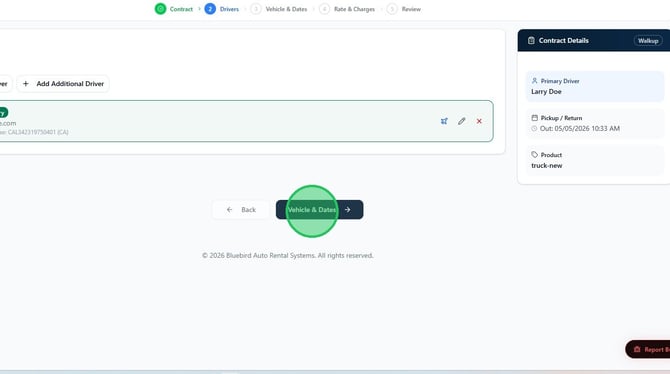Image resolution: width=670 pixels, height=374 pixels.
Task: Click the clipboard icon by Contract Details
Action: click(x=531, y=40)
